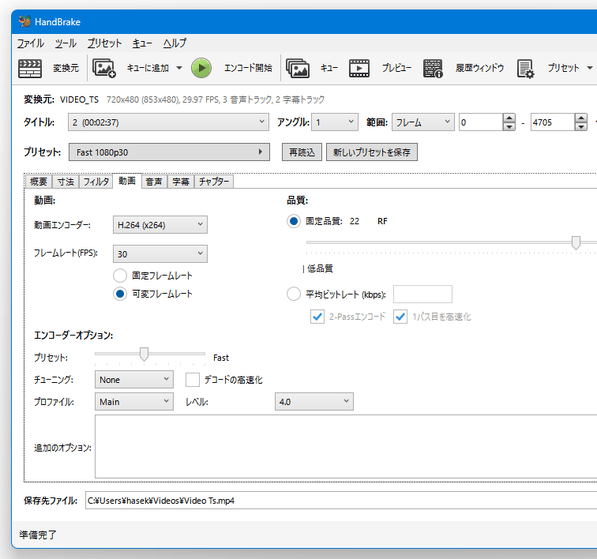Open the ヘルプ menu
Screen dimensions: 597x559
tap(175, 43)
